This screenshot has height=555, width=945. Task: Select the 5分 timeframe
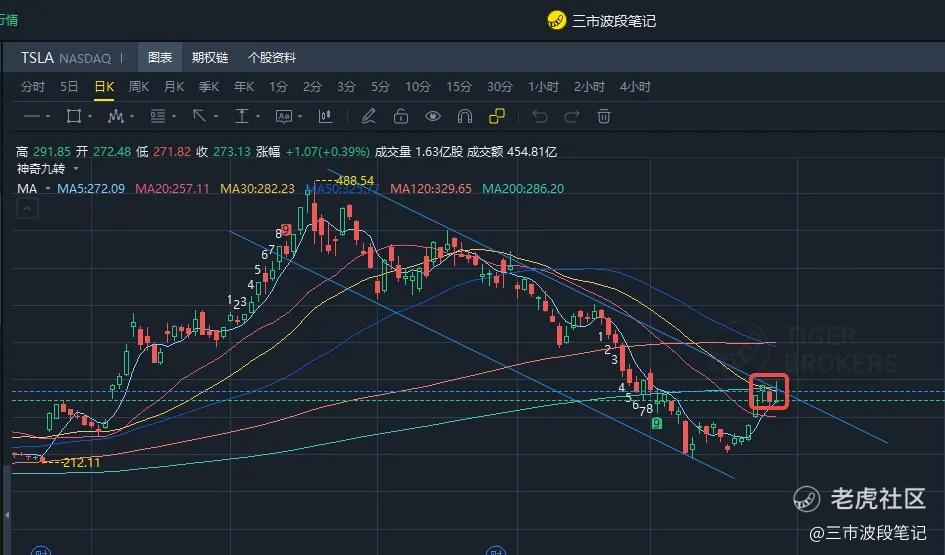(x=380, y=87)
